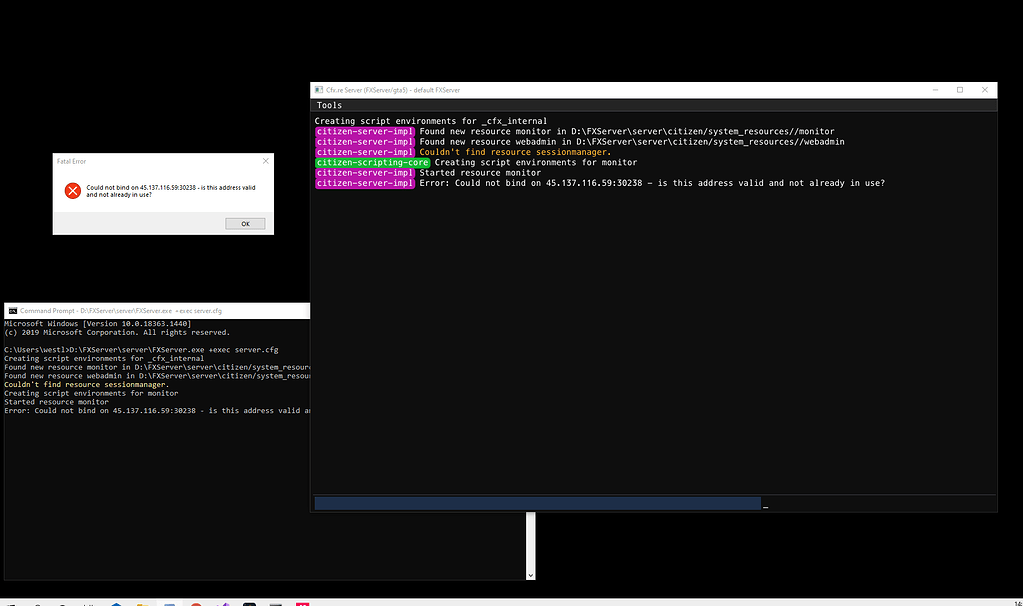Click the Command Prompt window title text

click(121, 311)
